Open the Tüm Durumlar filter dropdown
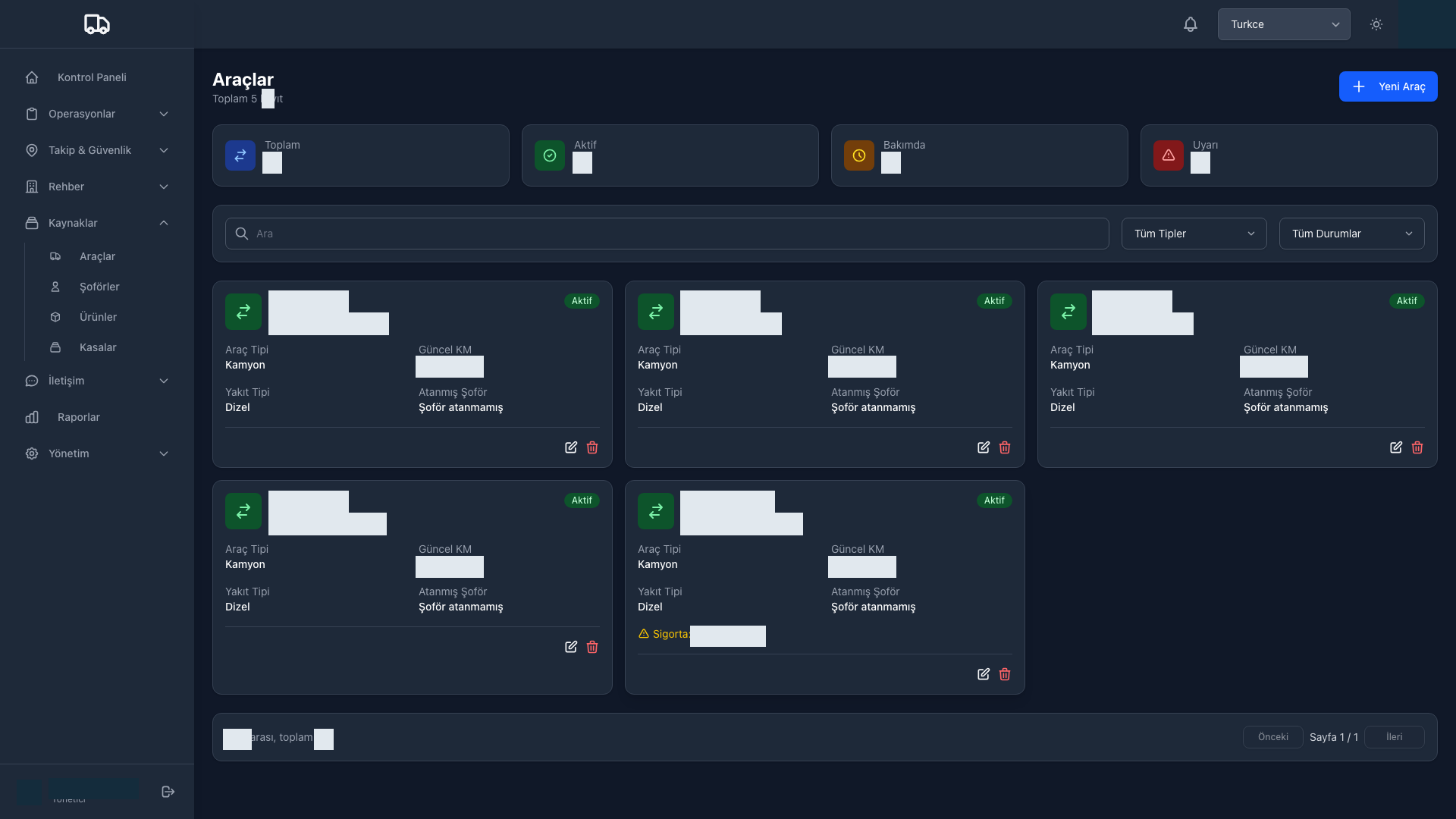 pyautogui.click(x=1351, y=234)
